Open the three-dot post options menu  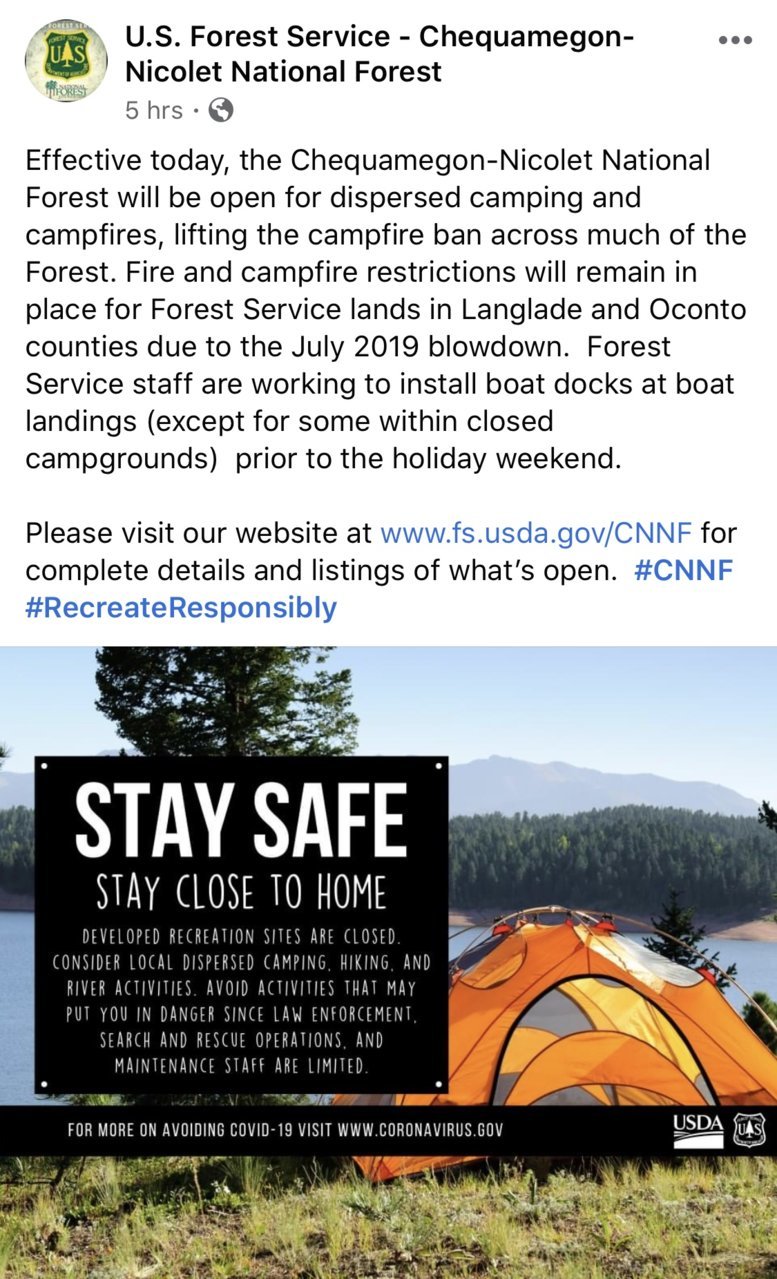click(735, 39)
